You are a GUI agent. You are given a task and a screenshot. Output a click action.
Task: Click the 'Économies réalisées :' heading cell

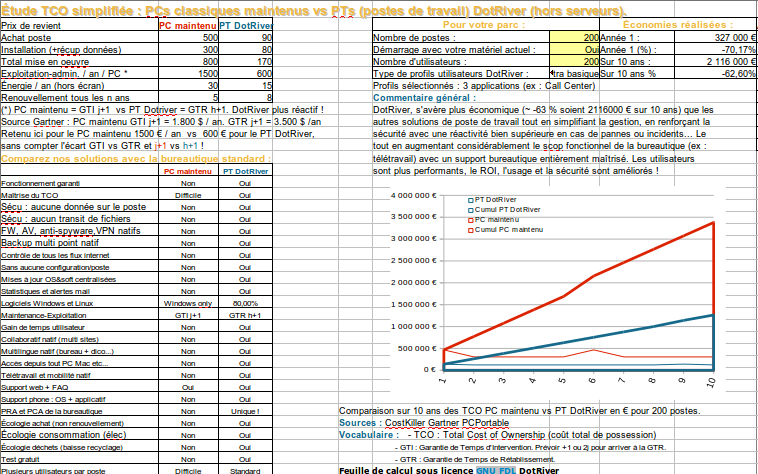pyautogui.click(x=678, y=25)
